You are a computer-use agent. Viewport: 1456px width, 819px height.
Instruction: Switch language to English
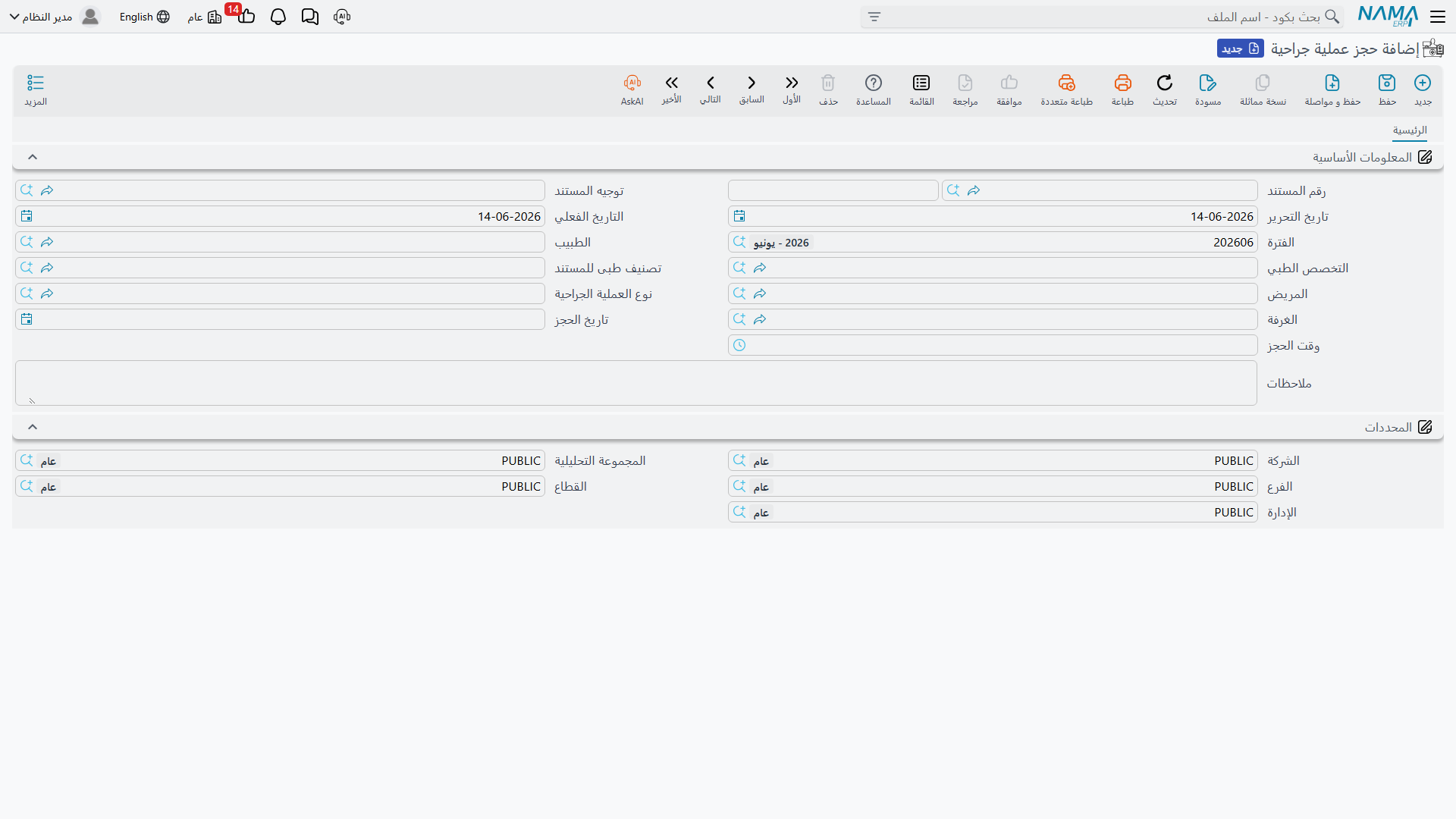[x=144, y=17]
